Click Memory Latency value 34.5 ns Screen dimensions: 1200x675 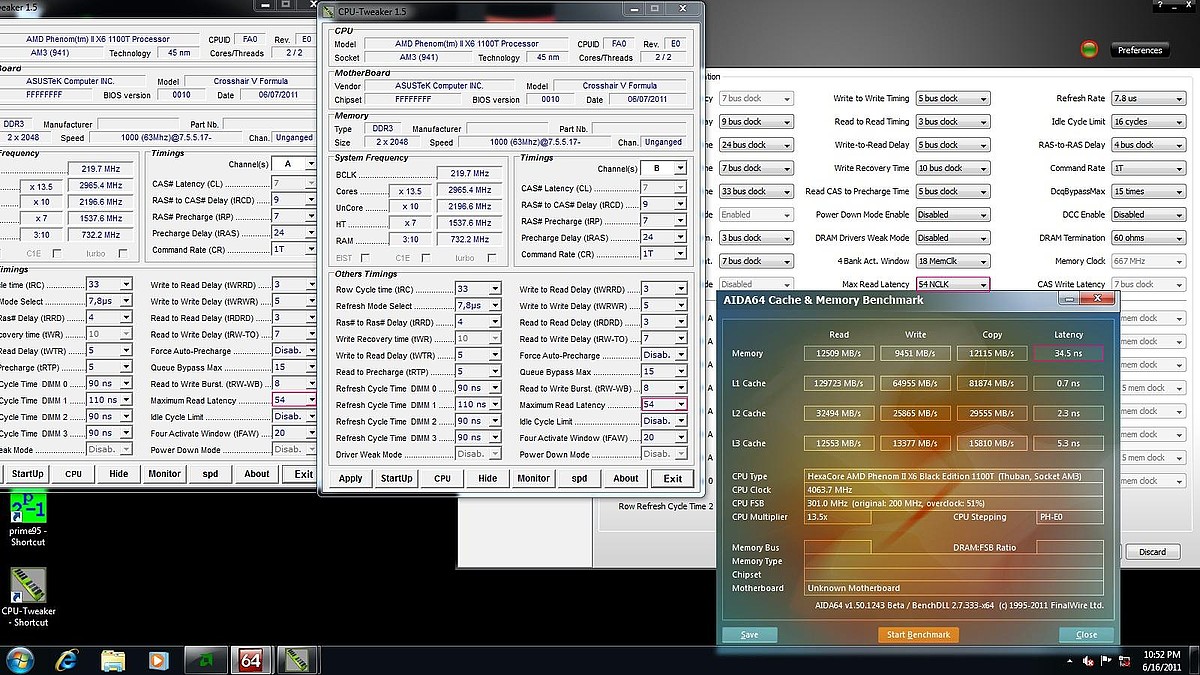[x=1068, y=353]
